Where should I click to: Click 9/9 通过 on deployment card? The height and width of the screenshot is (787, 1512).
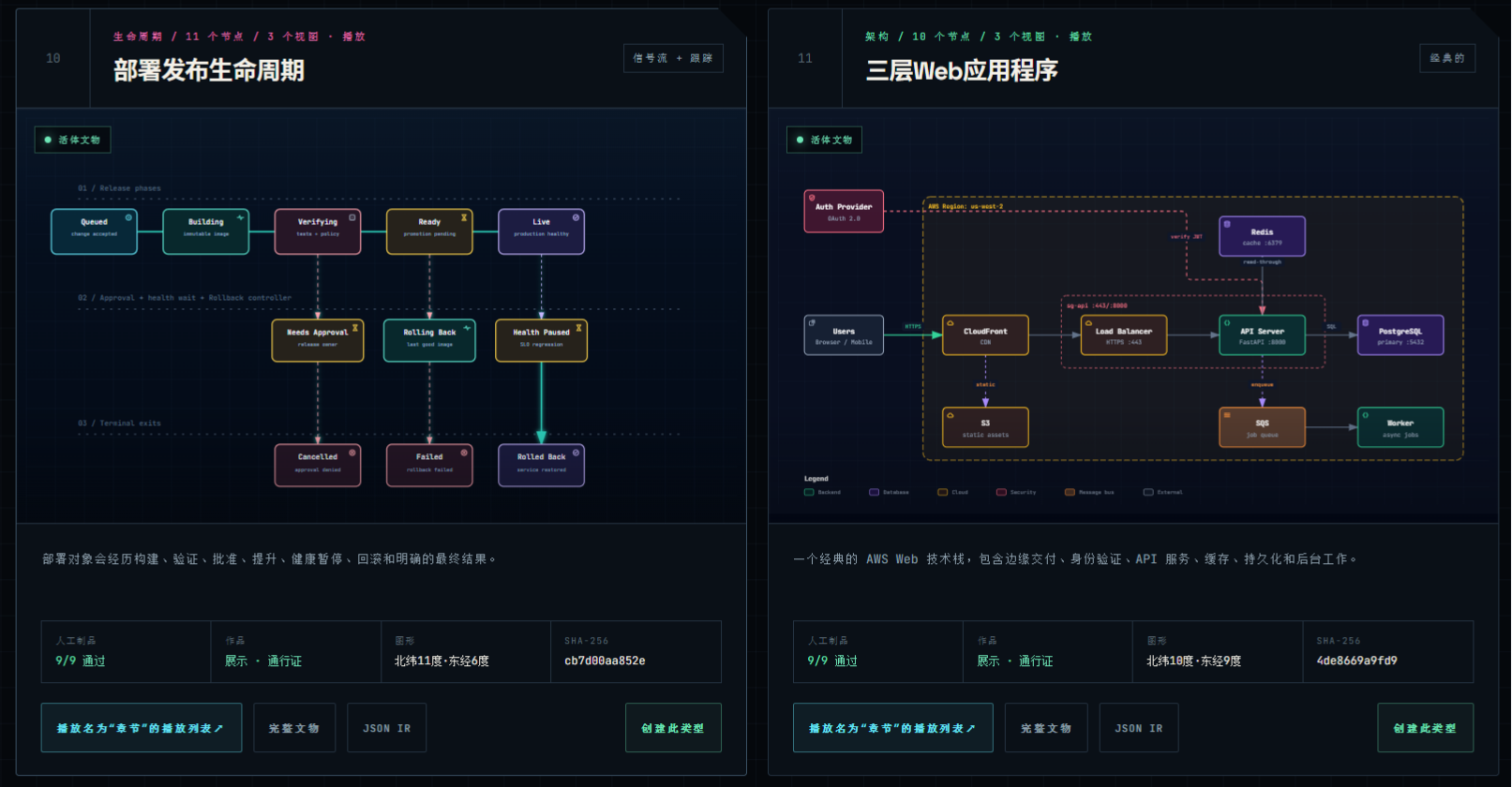(x=81, y=661)
